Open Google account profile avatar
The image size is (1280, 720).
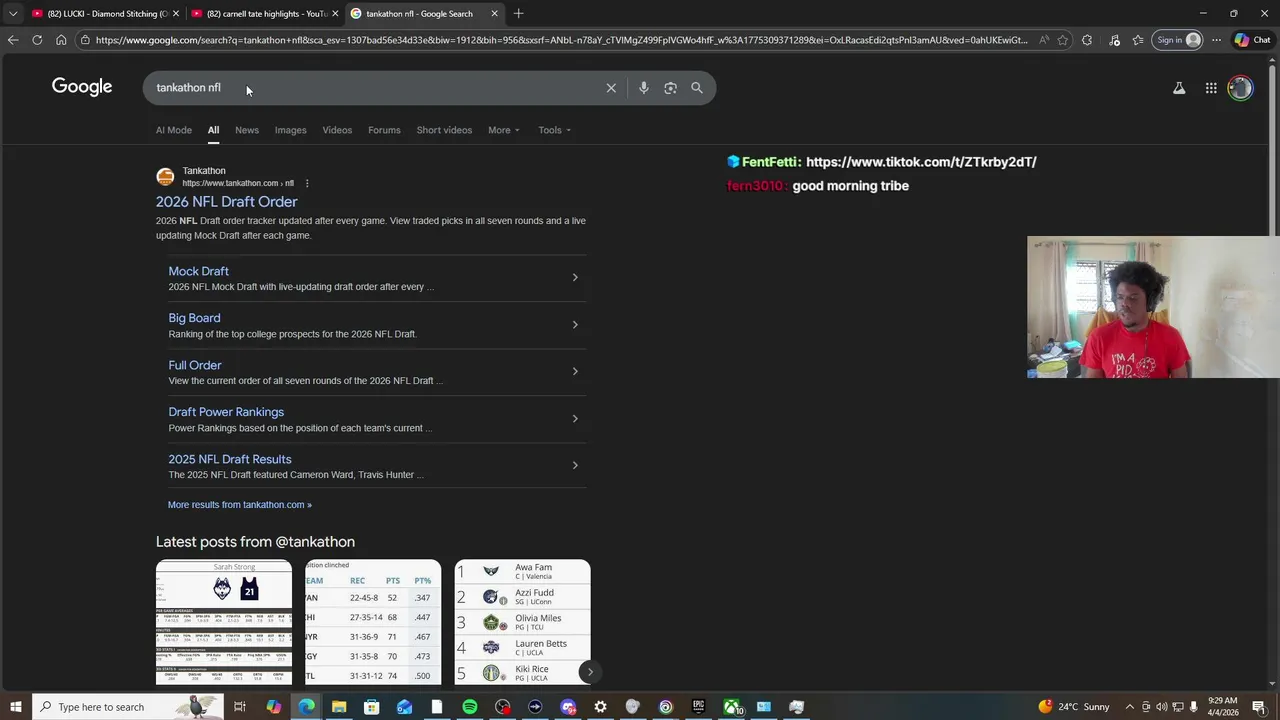click(1240, 88)
